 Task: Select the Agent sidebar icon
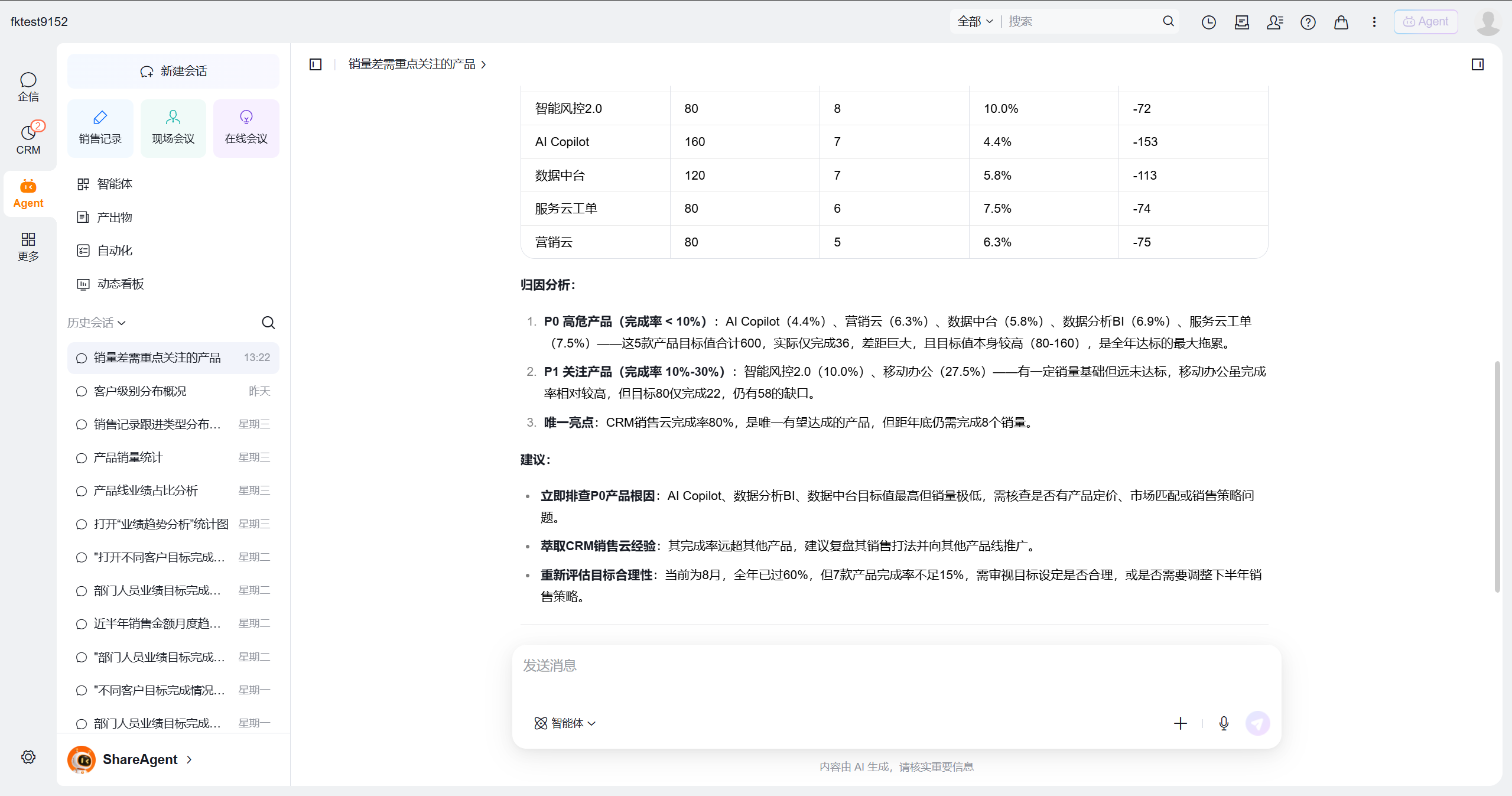[x=28, y=193]
